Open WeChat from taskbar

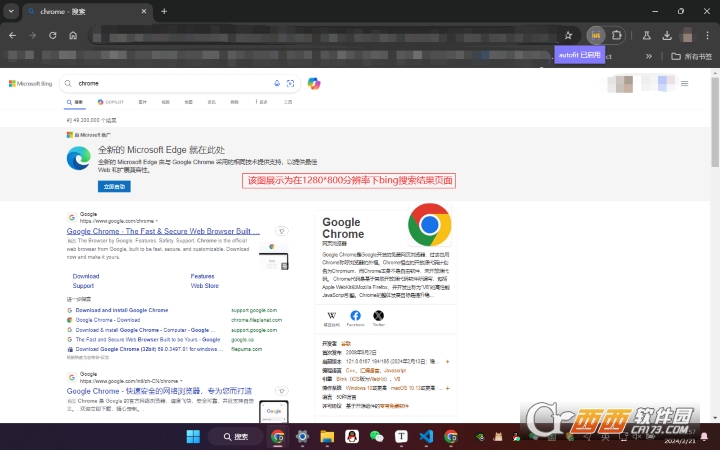(377, 436)
